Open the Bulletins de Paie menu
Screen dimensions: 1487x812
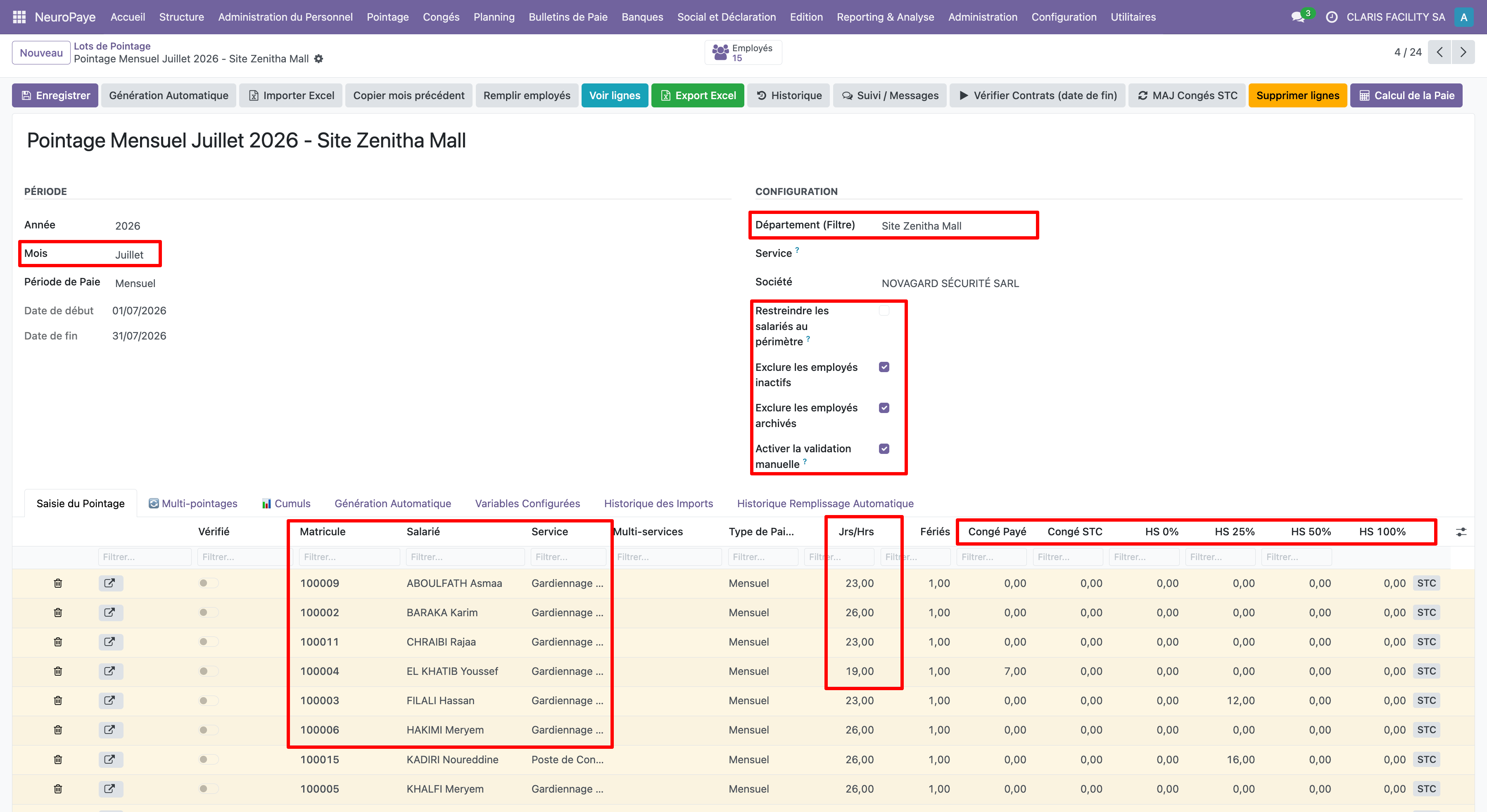[x=568, y=17]
